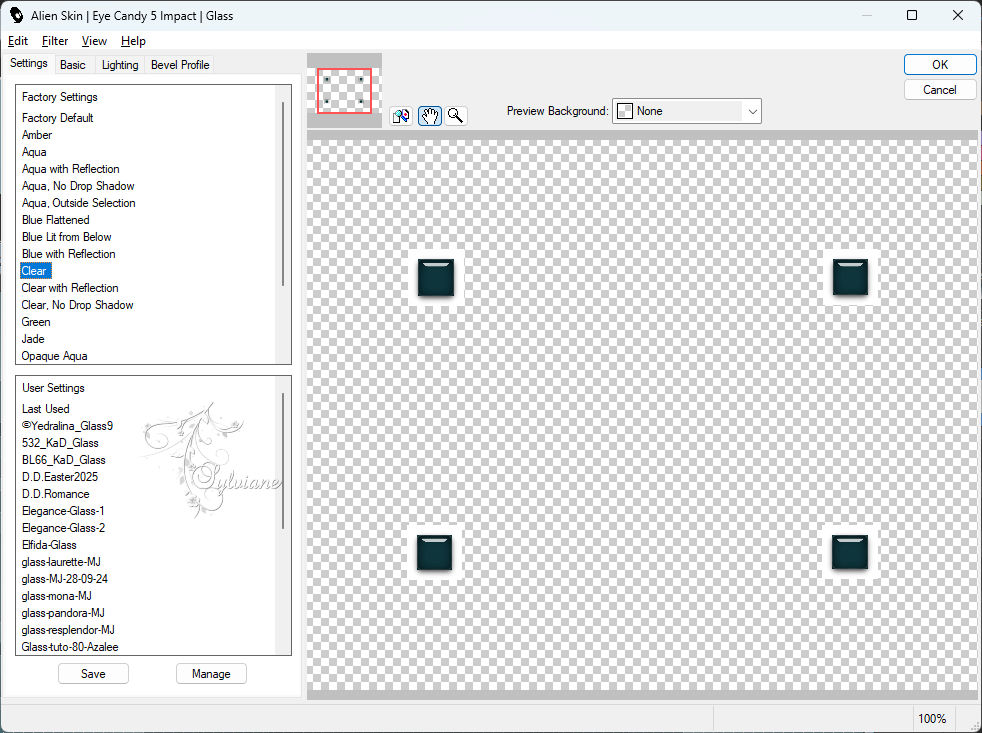The height and width of the screenshot is (733, 982).
Task: Click the 100% zoom level indicator
Action: [932, 719]
